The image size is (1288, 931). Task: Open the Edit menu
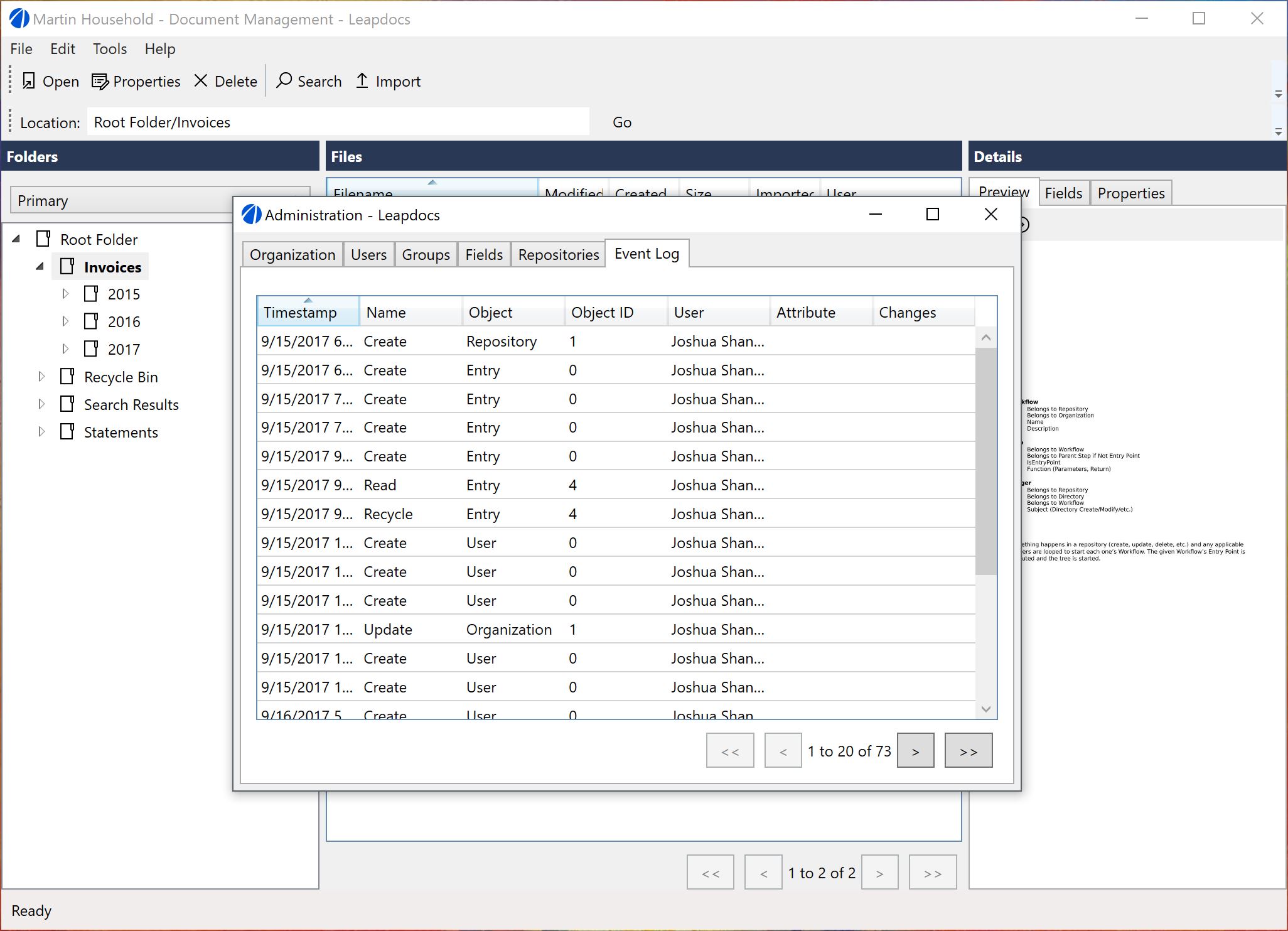[63, 49]
